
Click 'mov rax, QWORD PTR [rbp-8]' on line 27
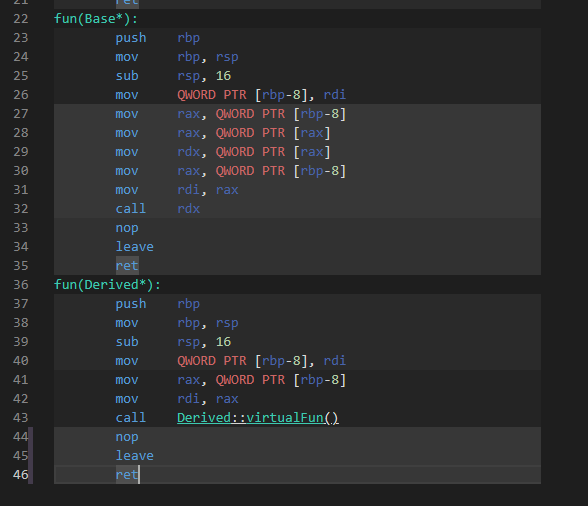click(x=231, y=114)
